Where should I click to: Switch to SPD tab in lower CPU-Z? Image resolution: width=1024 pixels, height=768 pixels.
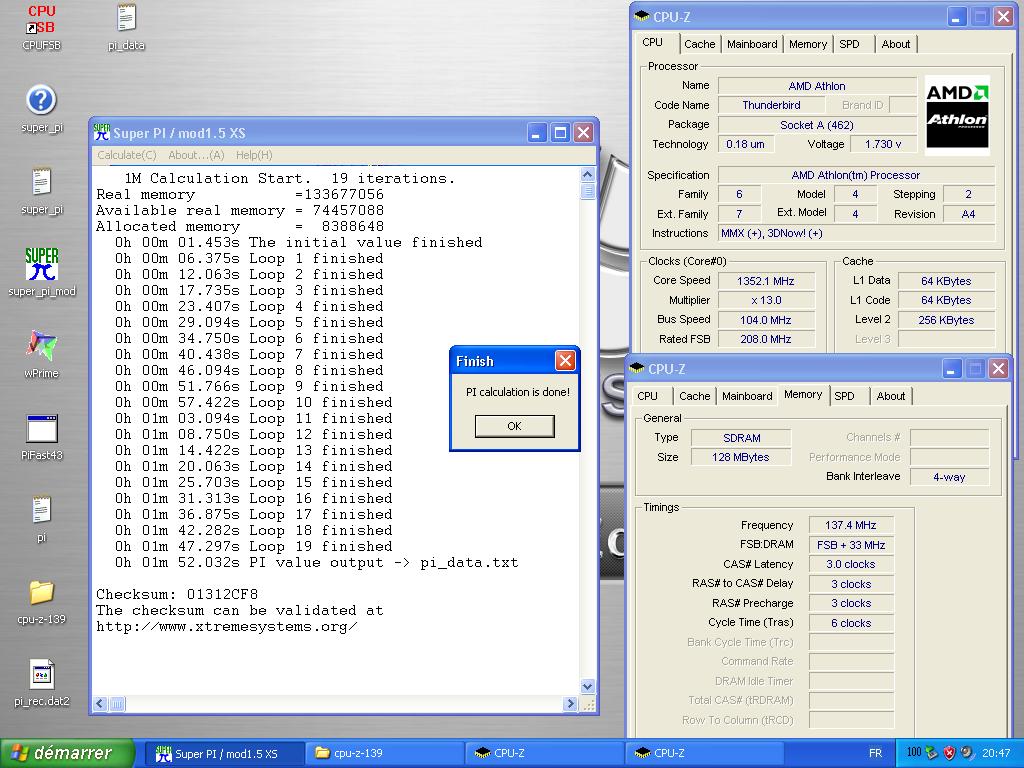tap(844, 396)
